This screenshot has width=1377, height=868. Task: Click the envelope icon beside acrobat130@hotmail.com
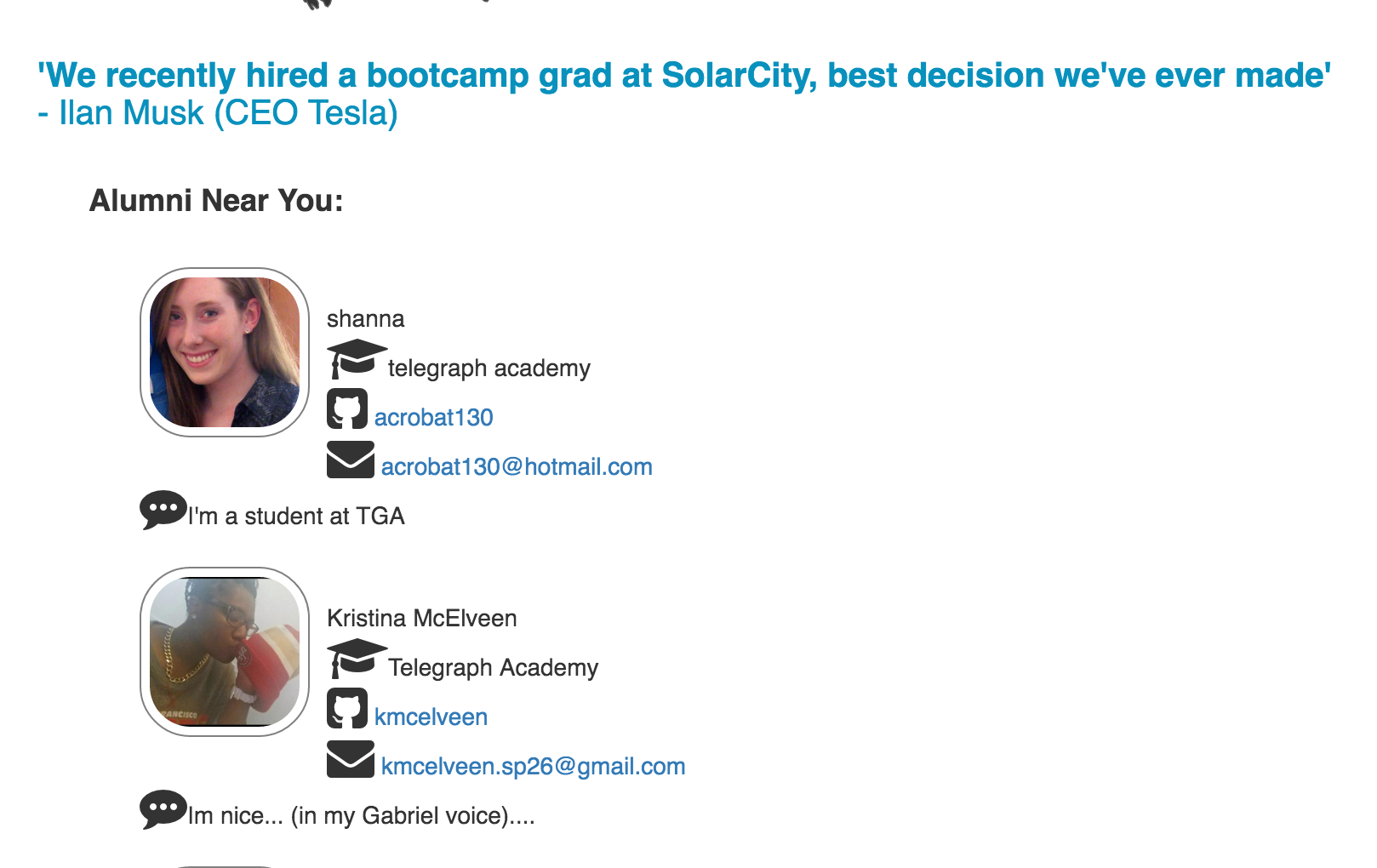[351, 460]
